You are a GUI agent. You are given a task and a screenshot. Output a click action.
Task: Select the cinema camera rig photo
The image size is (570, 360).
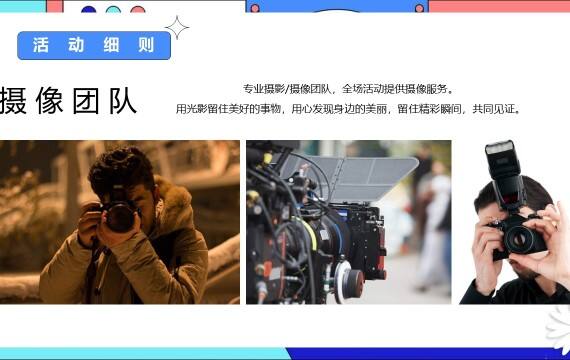pyautogui.click(x=349, y=222)
